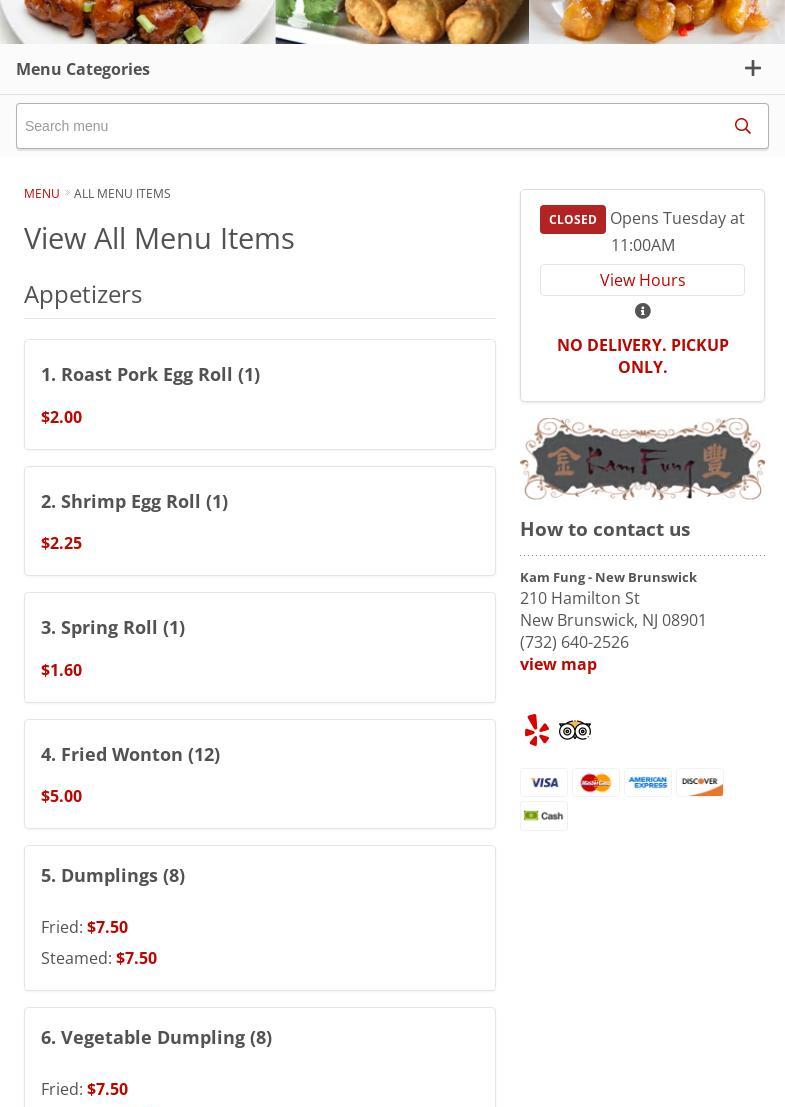
Task: Choose the Spring Roll menu item
Action: click(x=260, y=647)
